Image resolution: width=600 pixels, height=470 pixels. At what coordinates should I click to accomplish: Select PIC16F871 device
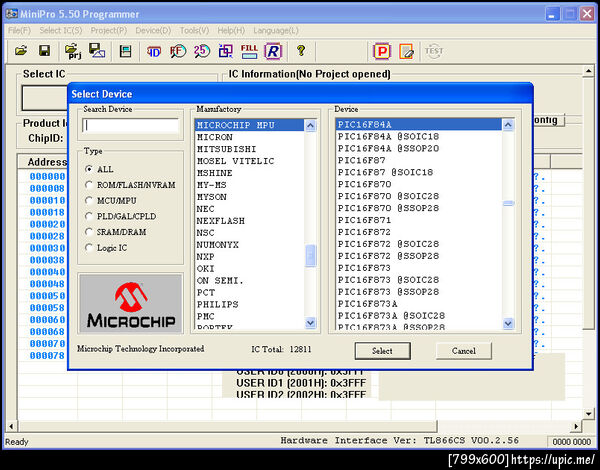click(419, 220)
